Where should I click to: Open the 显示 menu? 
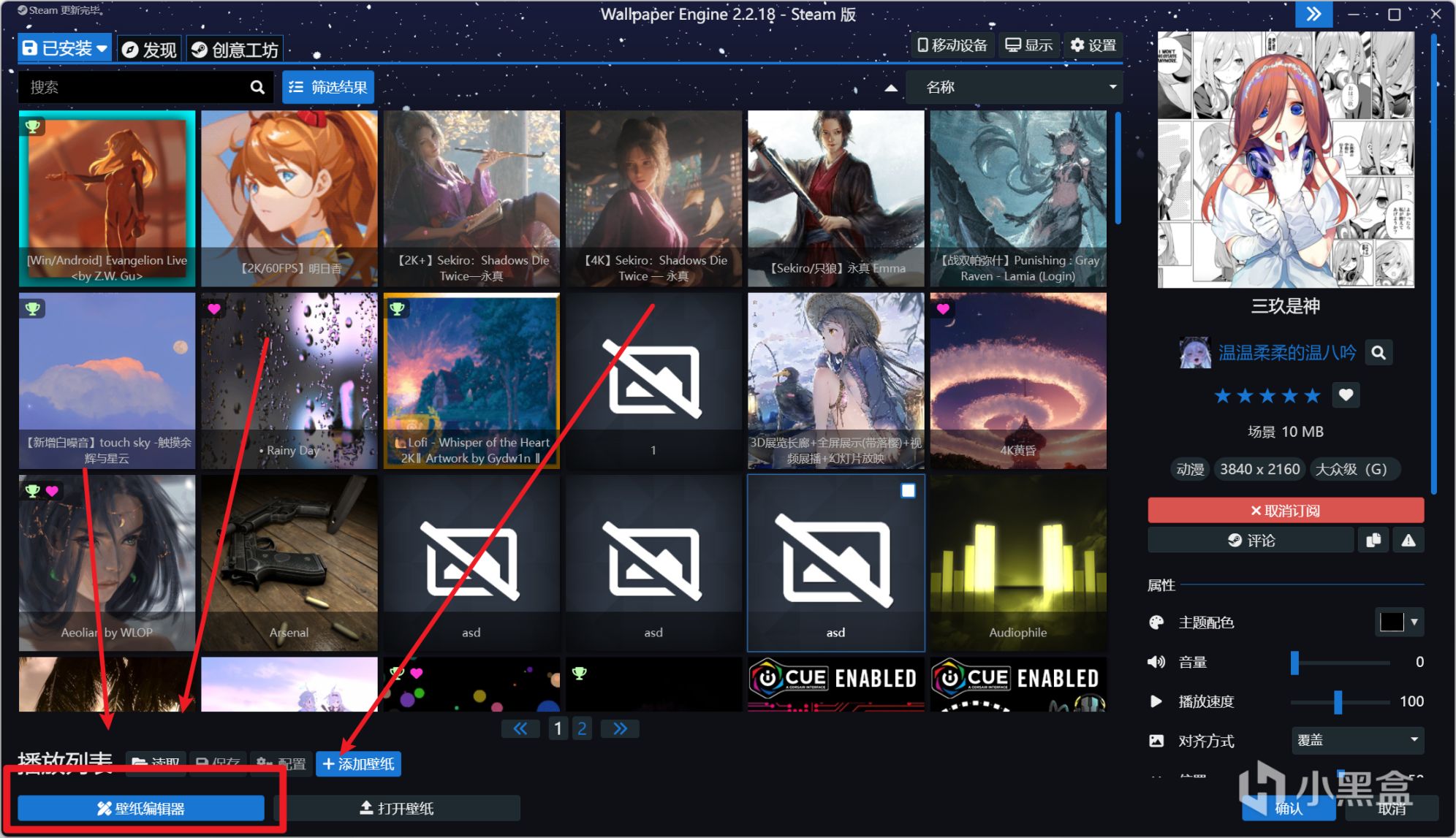point(1028,45)
